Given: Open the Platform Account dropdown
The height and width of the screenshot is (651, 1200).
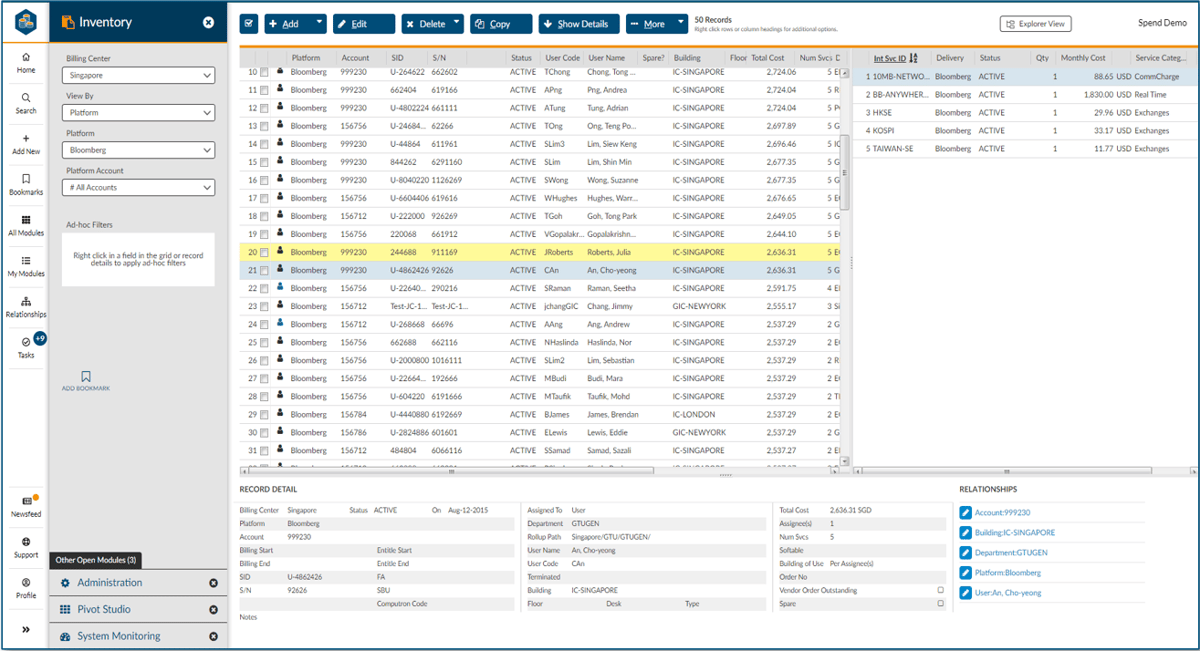Looking at the screenshot, I should 138,187.
